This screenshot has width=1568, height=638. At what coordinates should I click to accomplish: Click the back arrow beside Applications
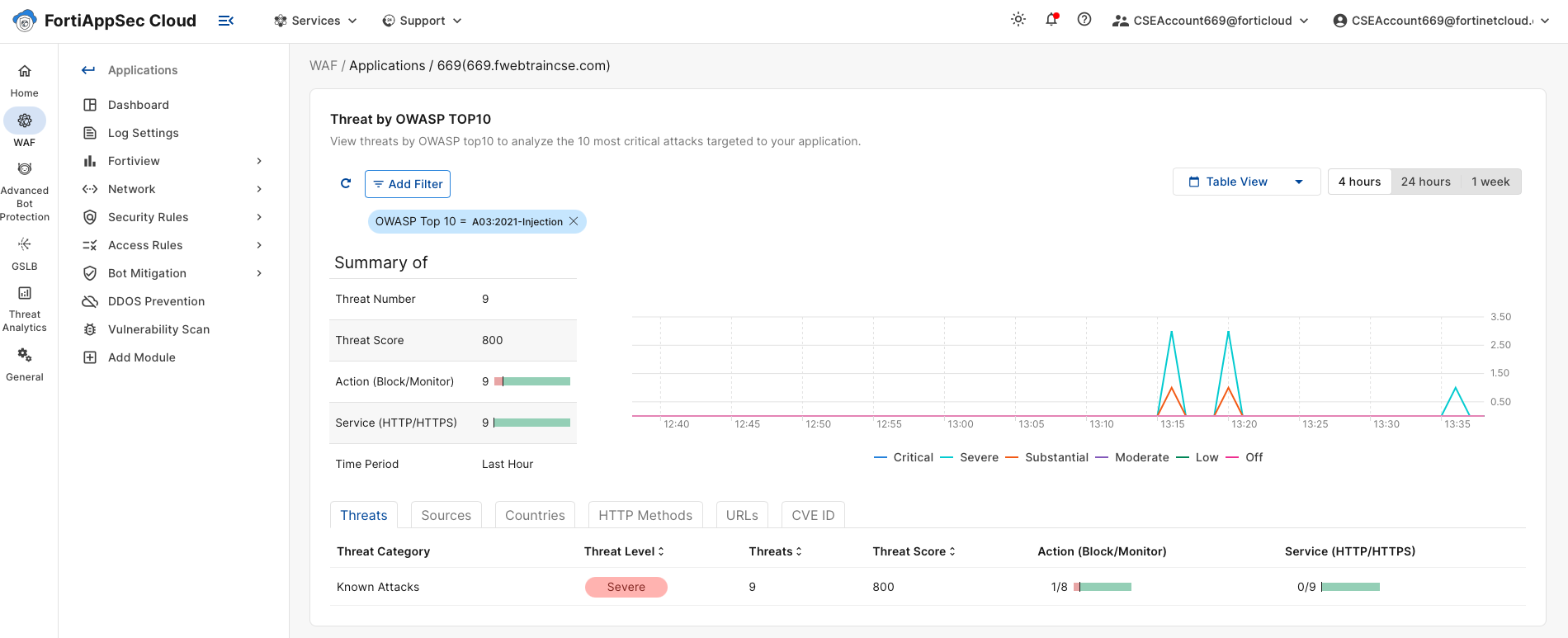(88, 70)
